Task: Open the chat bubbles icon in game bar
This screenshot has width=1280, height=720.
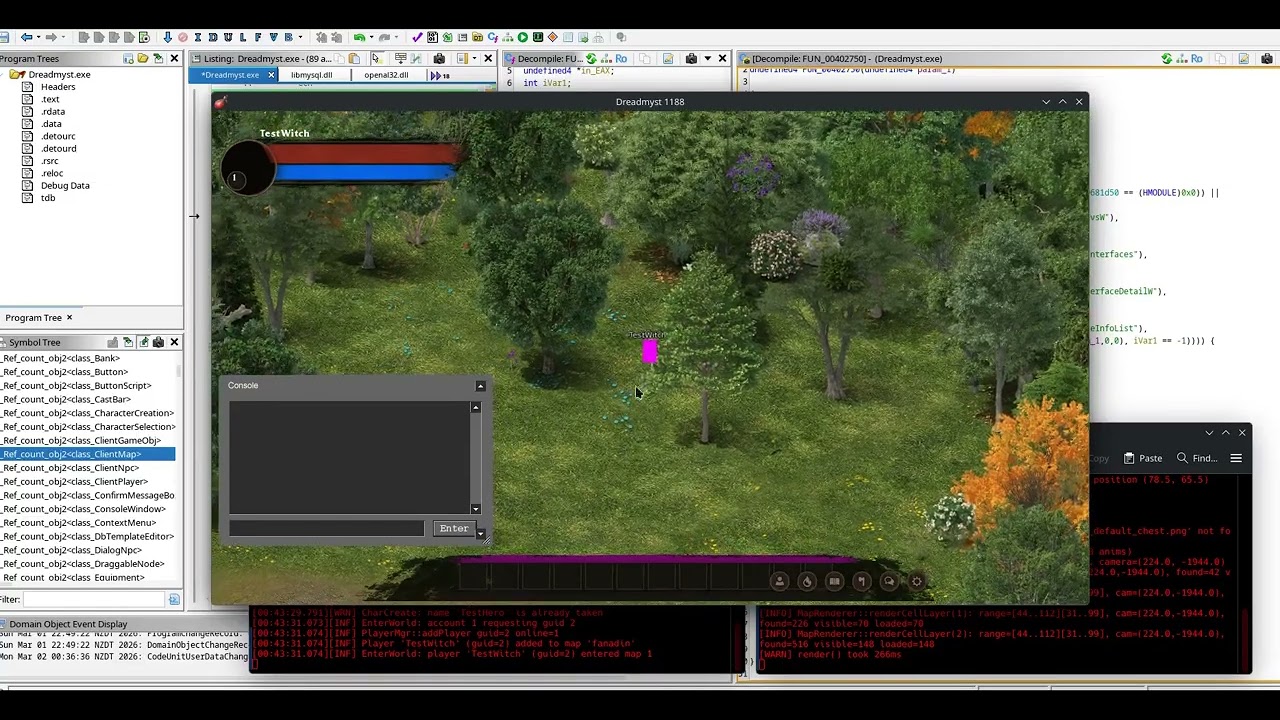Action: click(889, 581)
